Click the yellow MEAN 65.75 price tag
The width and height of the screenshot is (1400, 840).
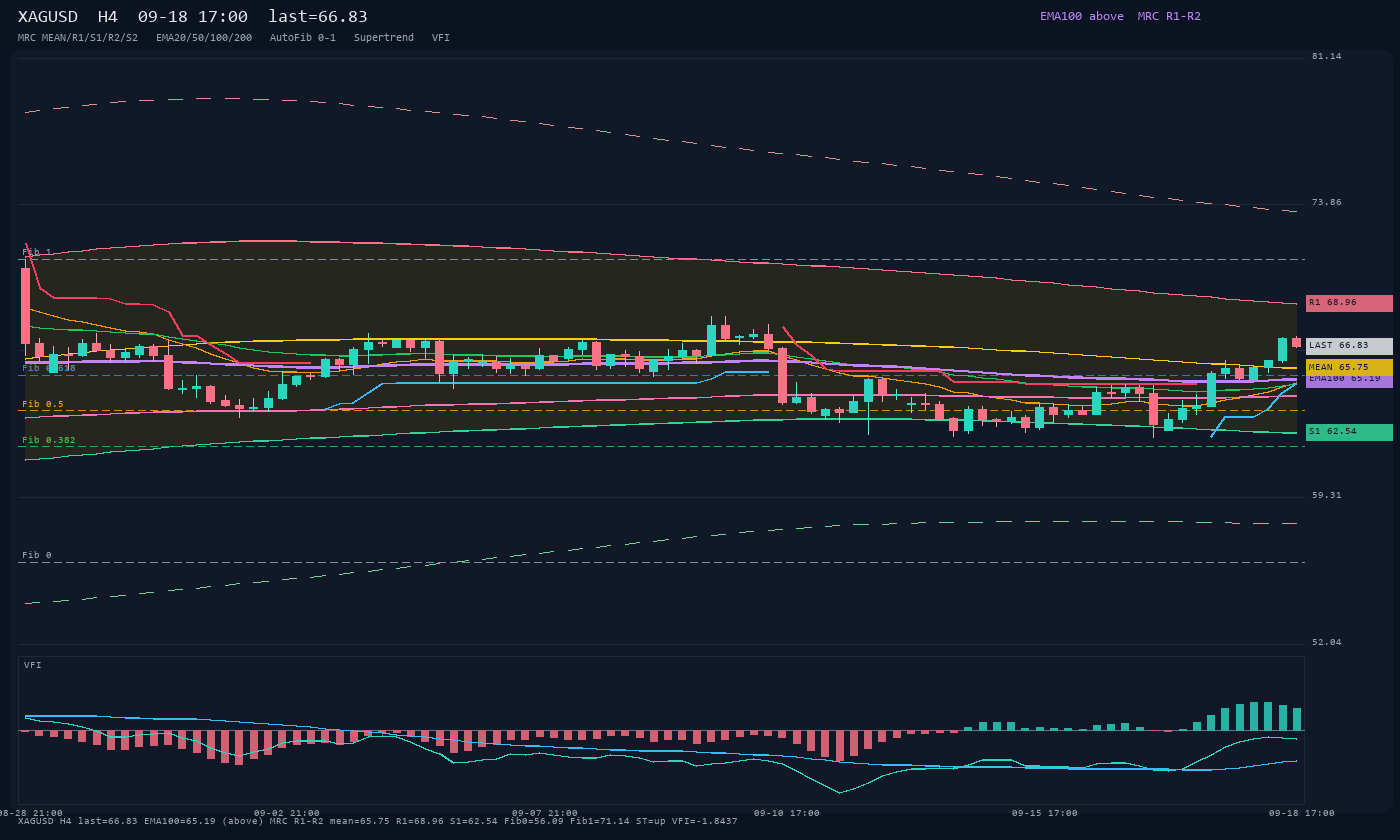1349,368
